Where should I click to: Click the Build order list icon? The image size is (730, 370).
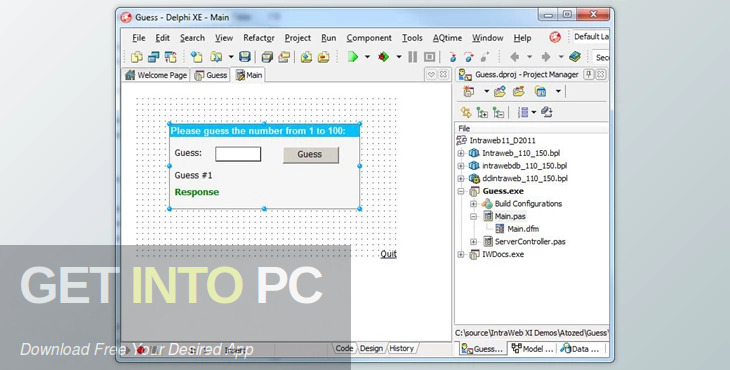click(x=523, y=112)
